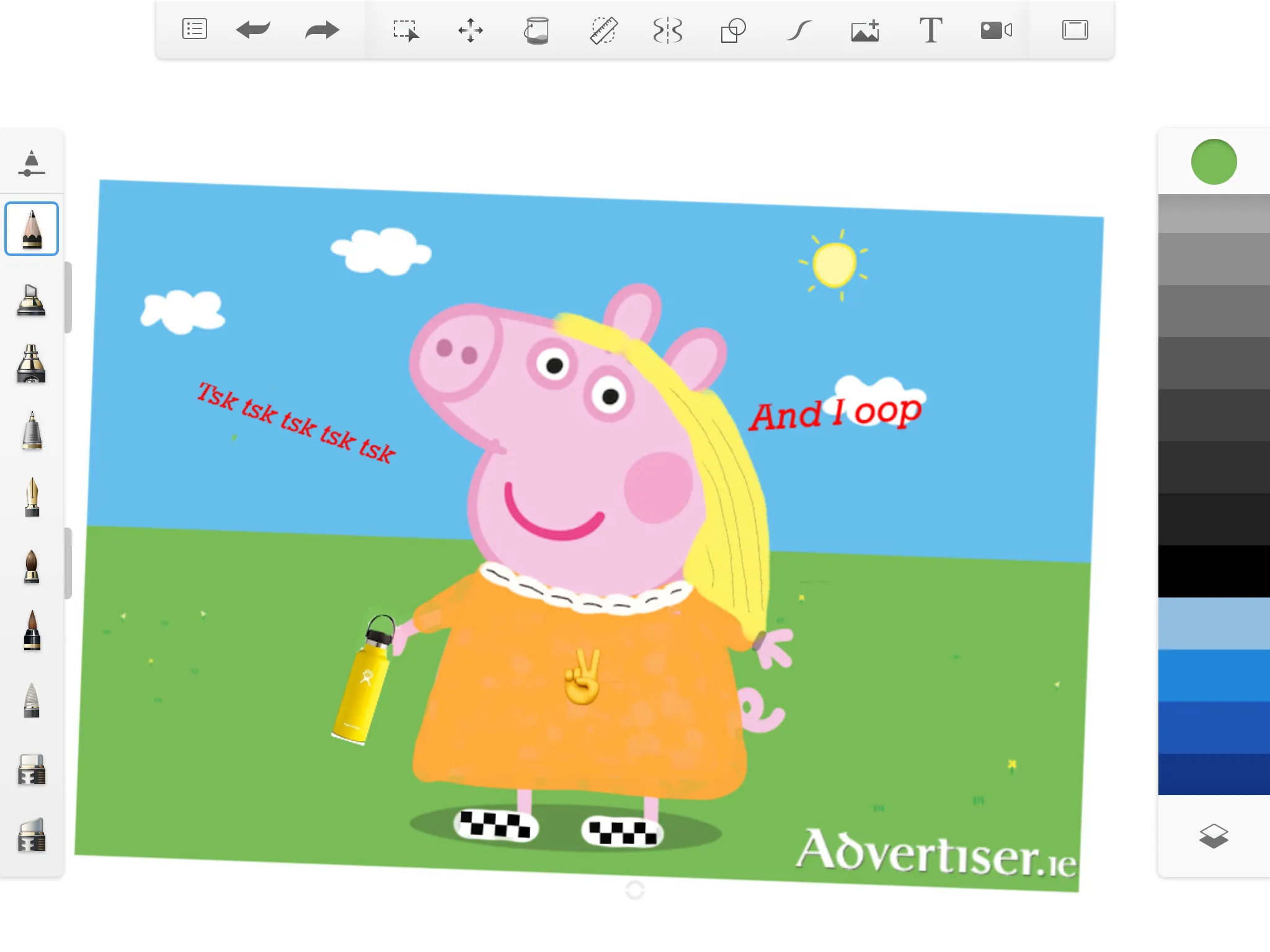
Task: Select the wooden Pencil brush
Action: (x=32, y=229)
